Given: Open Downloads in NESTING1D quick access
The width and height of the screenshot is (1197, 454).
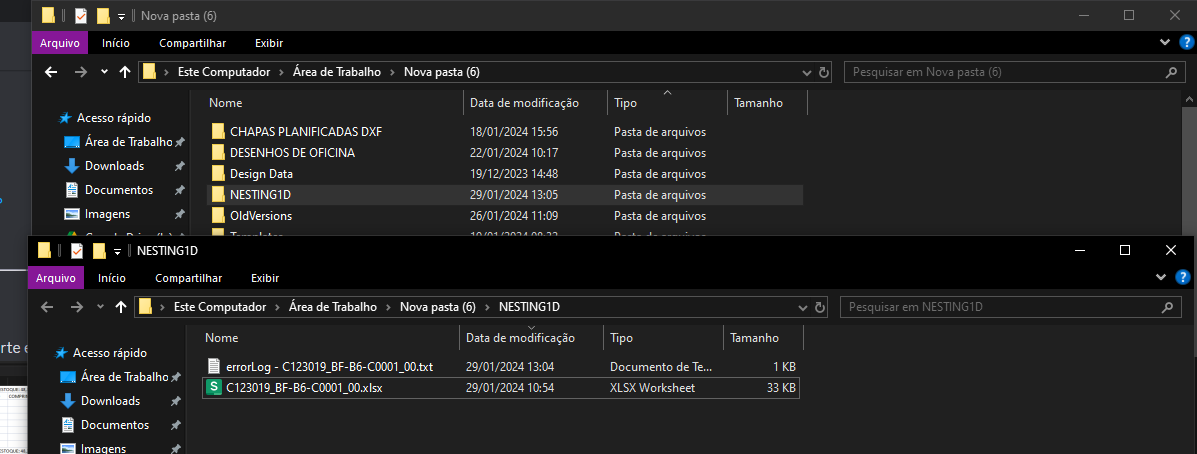Looking at the screenshot, I should click(x=111, y=401).
